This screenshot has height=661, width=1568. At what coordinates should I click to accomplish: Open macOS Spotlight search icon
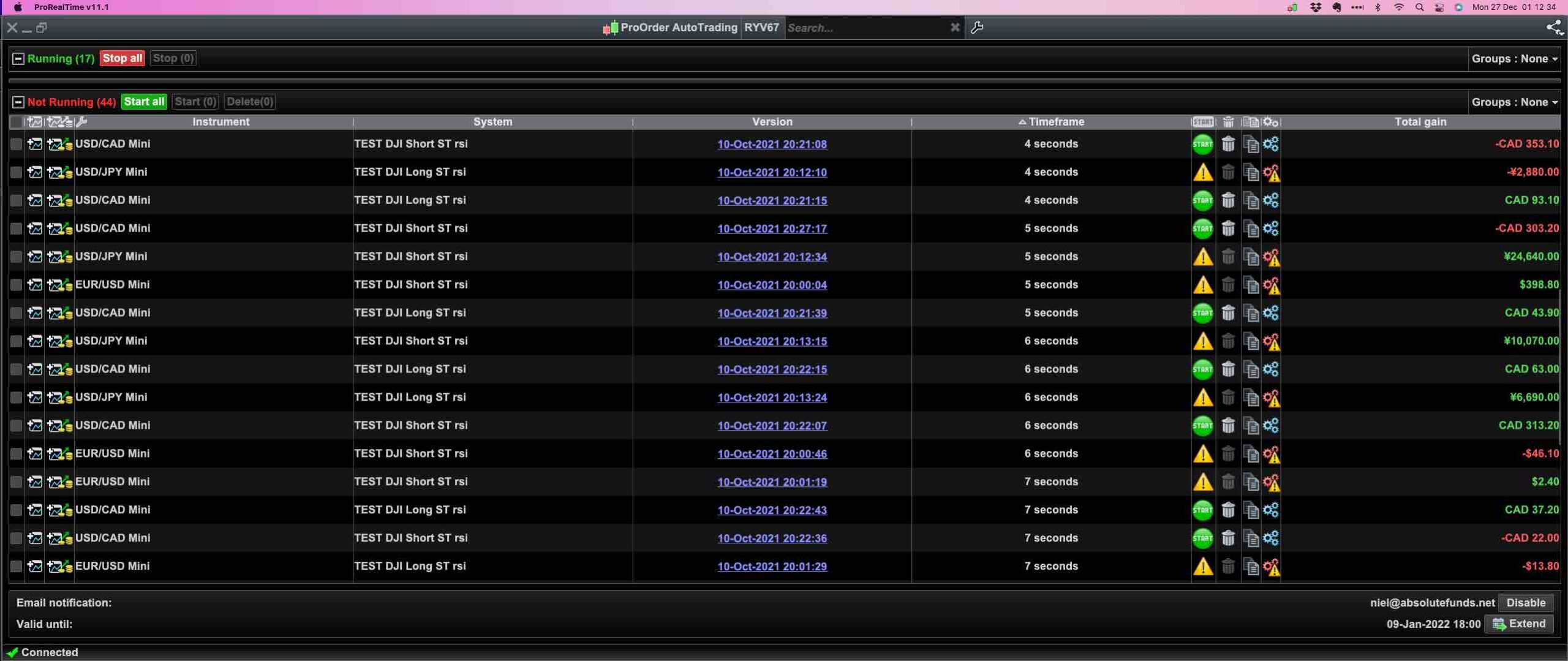tap(1419, 7)
